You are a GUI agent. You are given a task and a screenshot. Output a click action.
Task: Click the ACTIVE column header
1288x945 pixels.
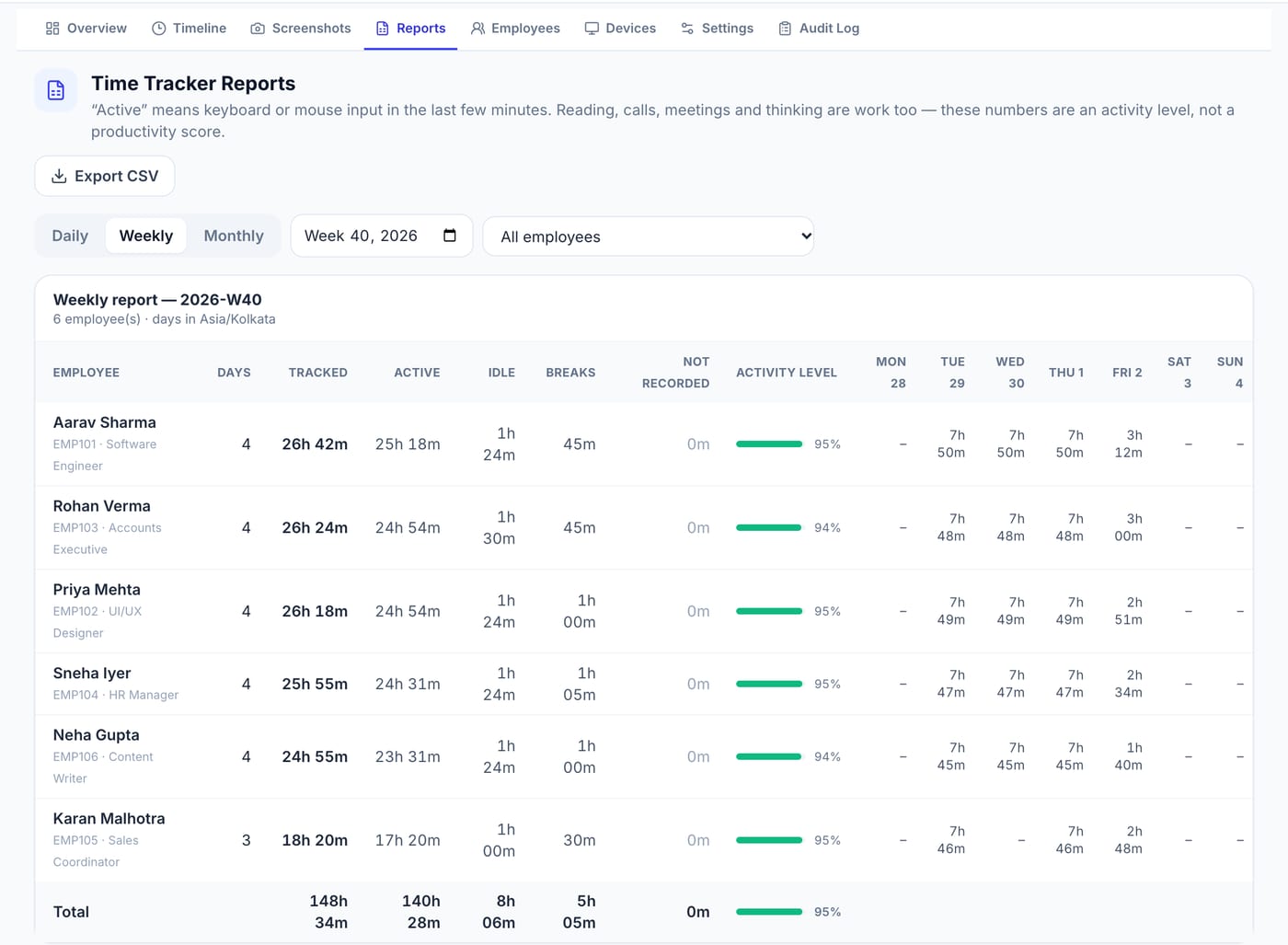(418, 373)
